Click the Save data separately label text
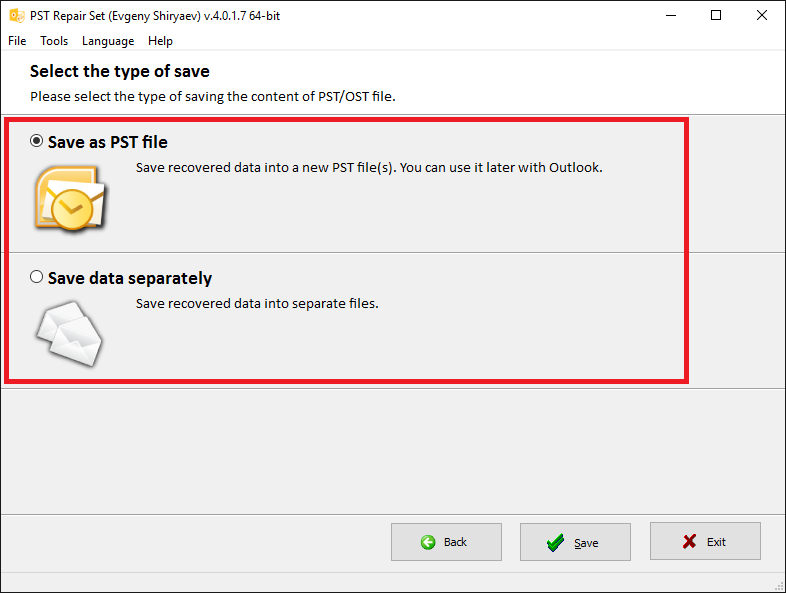 pyautogui.click(x=130, y=278)
